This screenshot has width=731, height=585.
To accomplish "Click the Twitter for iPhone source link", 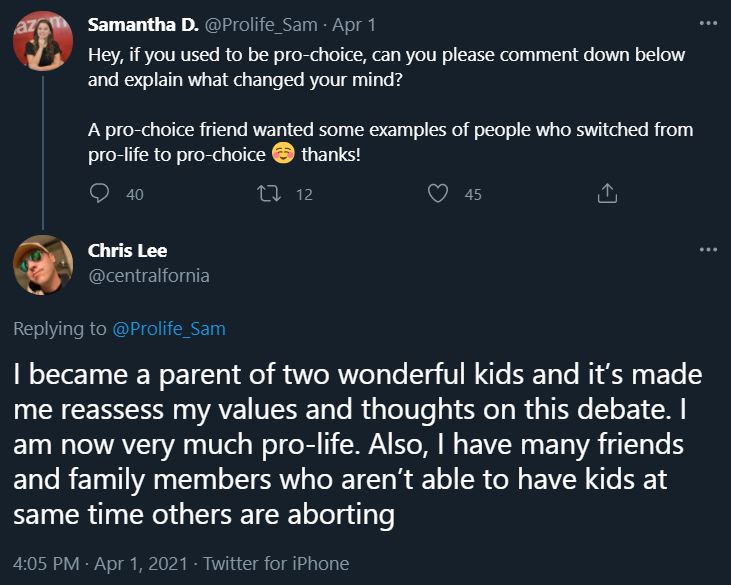I will pos(276,564).
